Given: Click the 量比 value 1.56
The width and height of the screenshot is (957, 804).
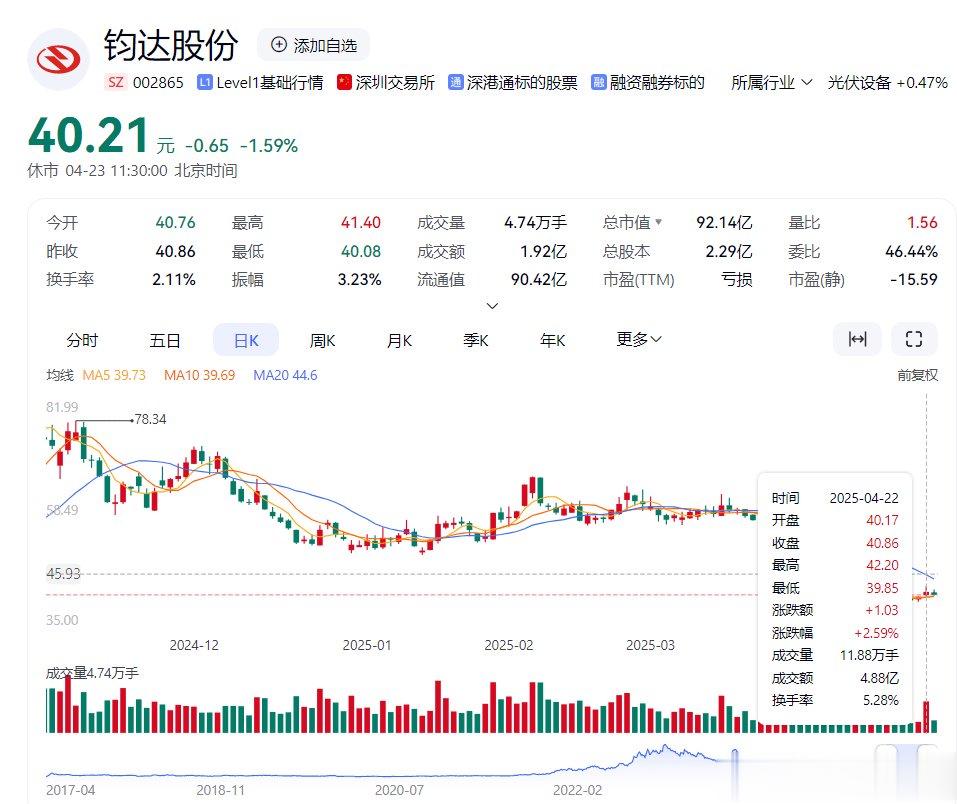Looking at the screenshot, I should point(922,222).
